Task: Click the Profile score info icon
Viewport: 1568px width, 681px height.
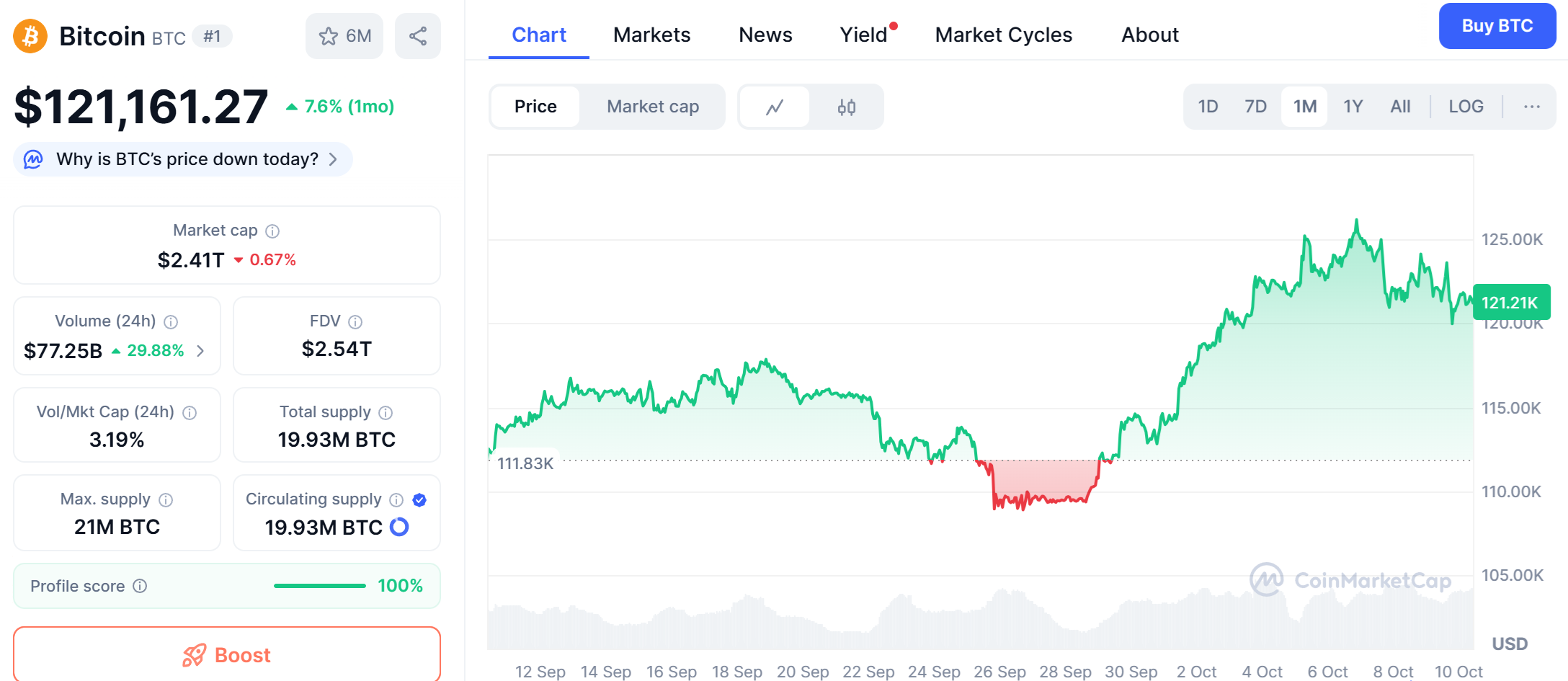Action: click(141, 587)
